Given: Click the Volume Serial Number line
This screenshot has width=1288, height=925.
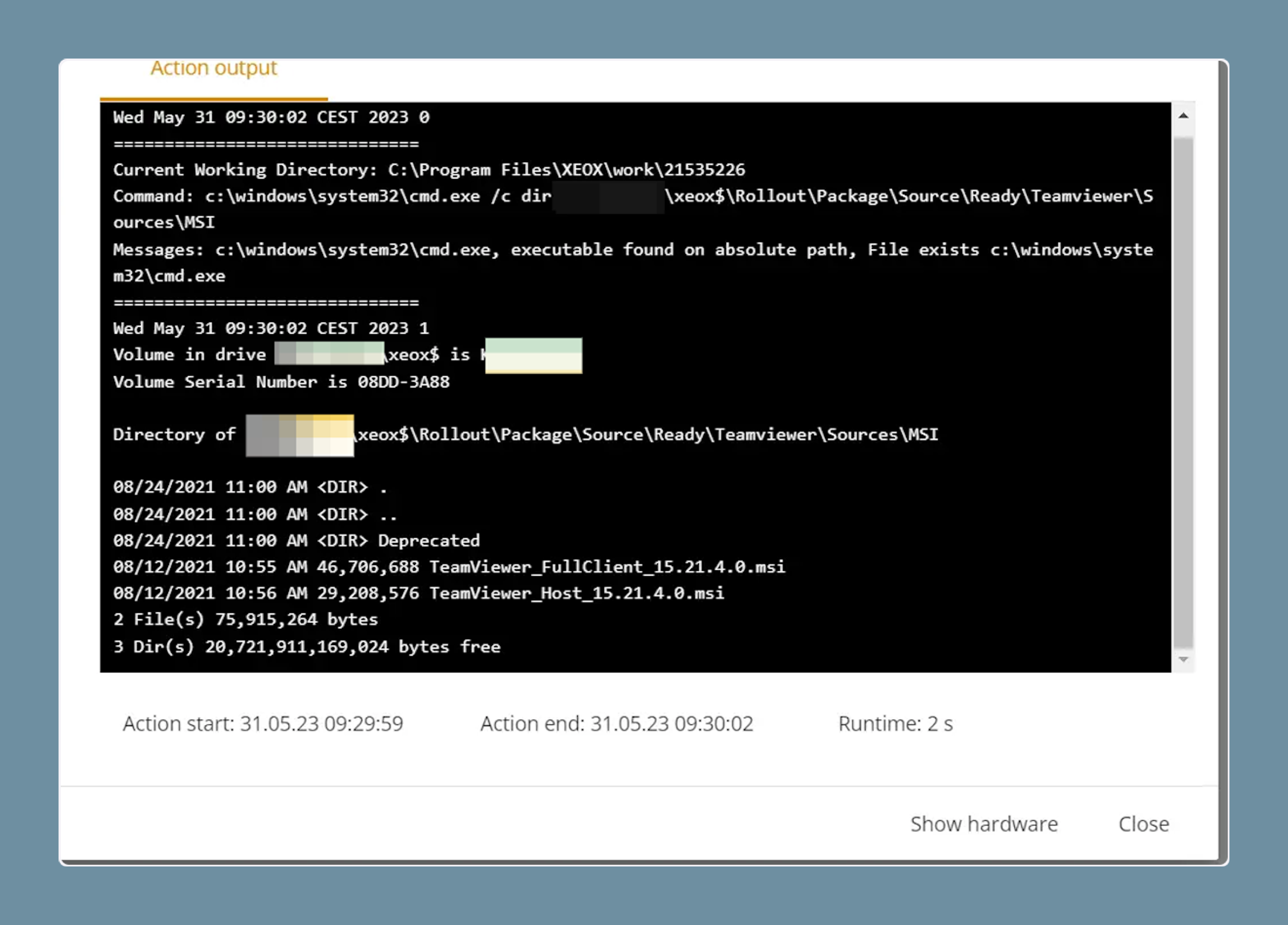Looking at the screenshot, I should coord(281,382).
